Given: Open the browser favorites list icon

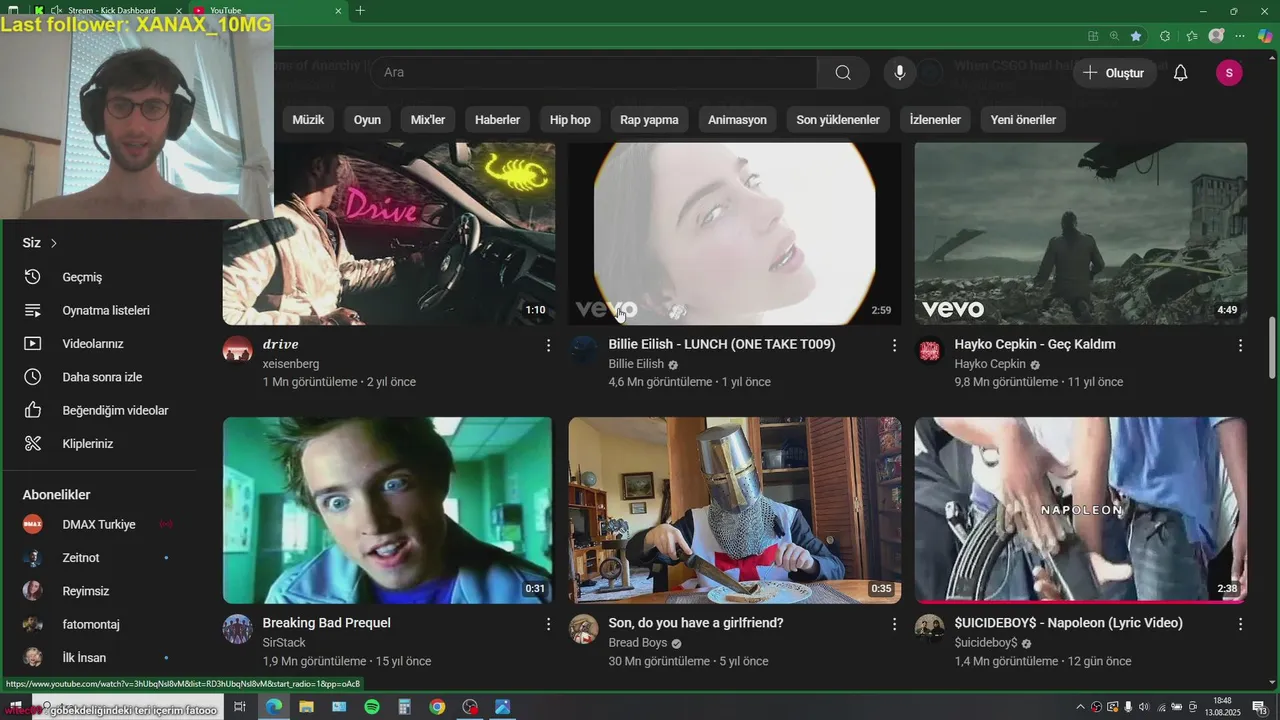Looking at the screenshot, I should [x=1192, y=36].
